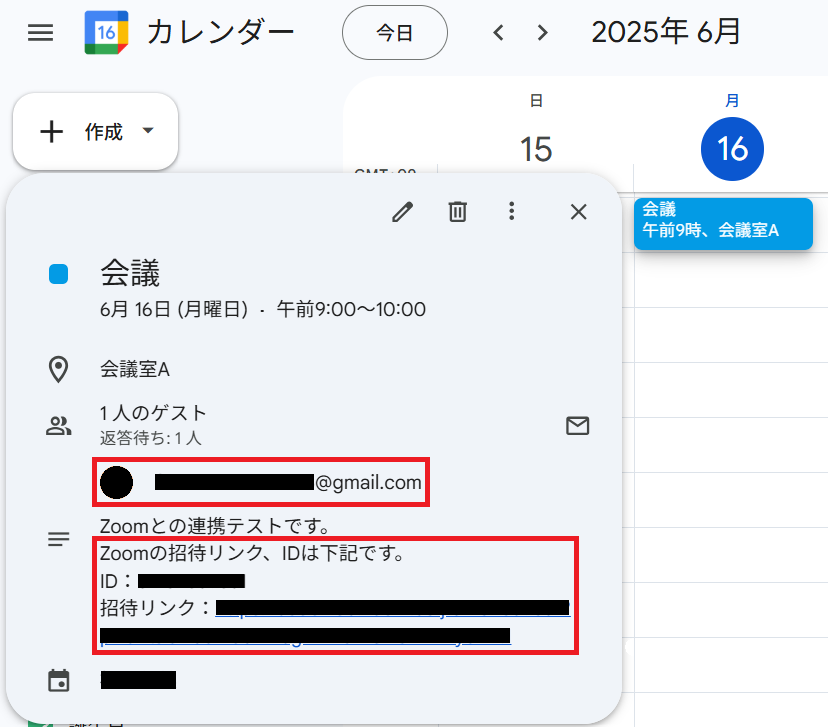Navigate to the previous week arrow
This screenshot has width=828, height=727.
pos(498,33)
